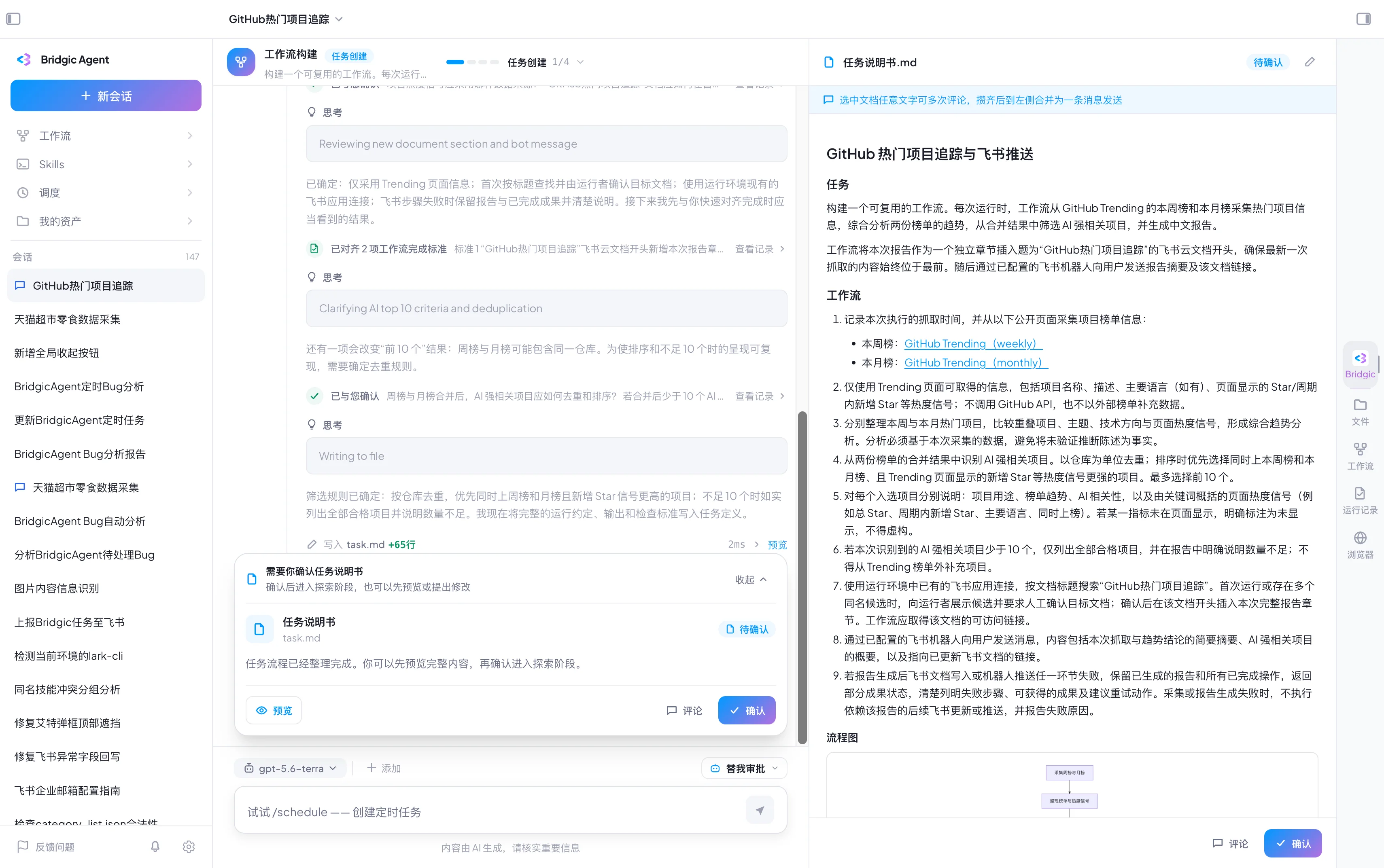Screen dimensions: 1384x868
Task: Click 添加 to add an attachment
Action: 384,768
